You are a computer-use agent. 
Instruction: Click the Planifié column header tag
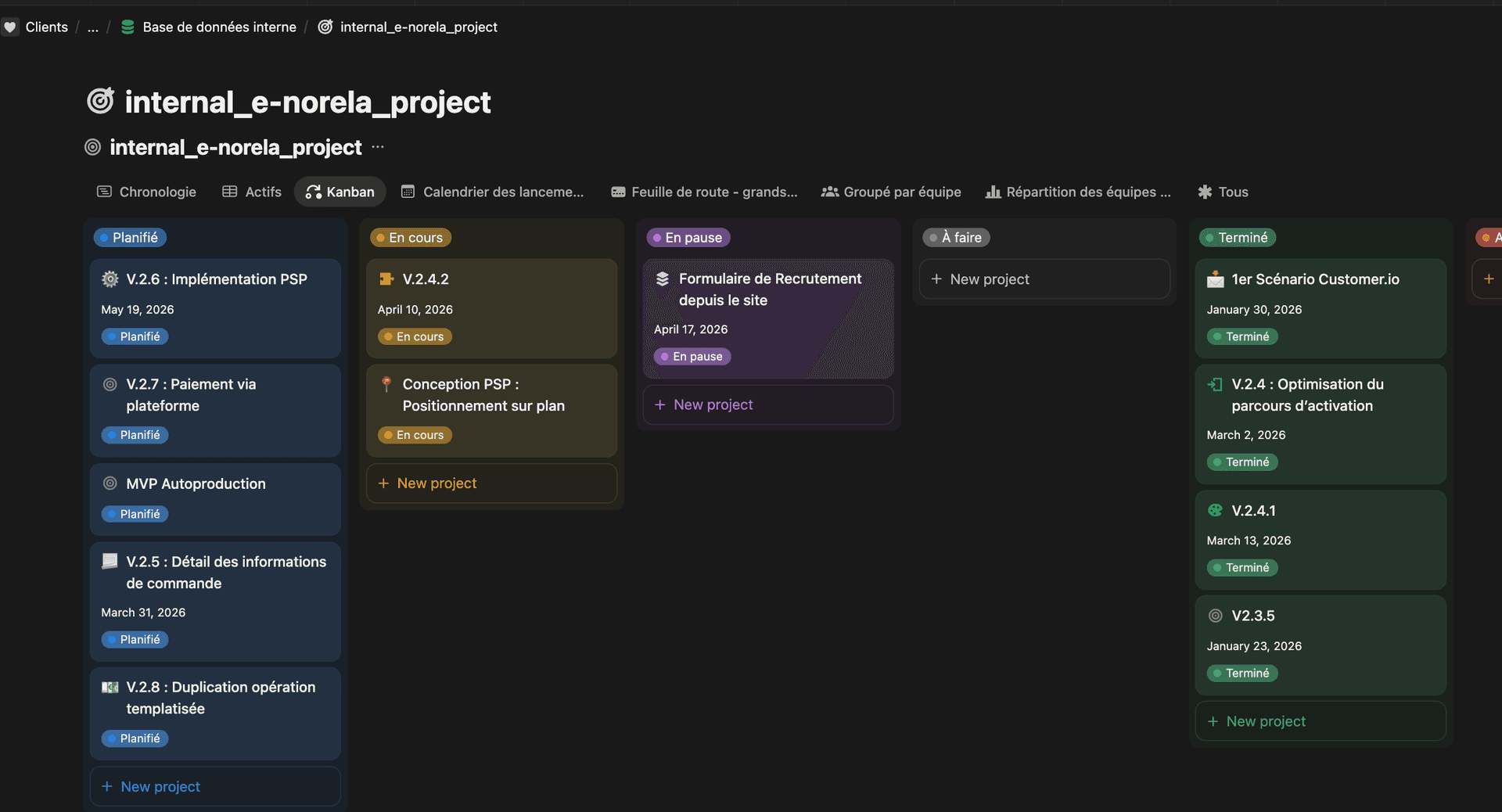click(130, 237)
